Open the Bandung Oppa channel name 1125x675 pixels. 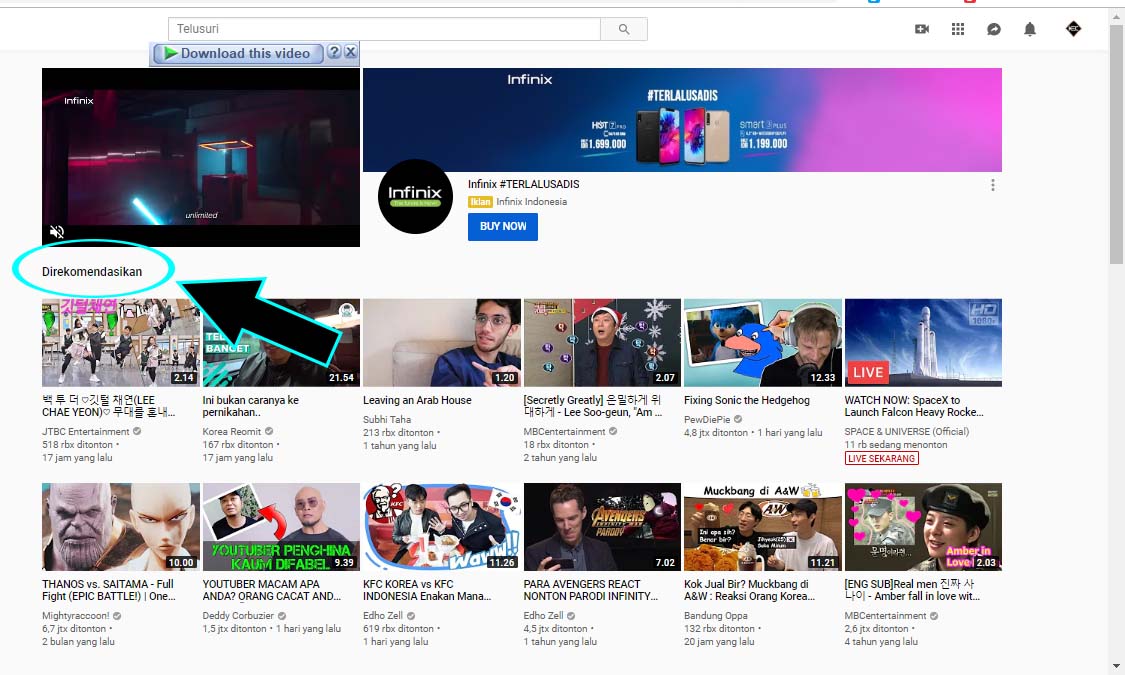(716, 615)
